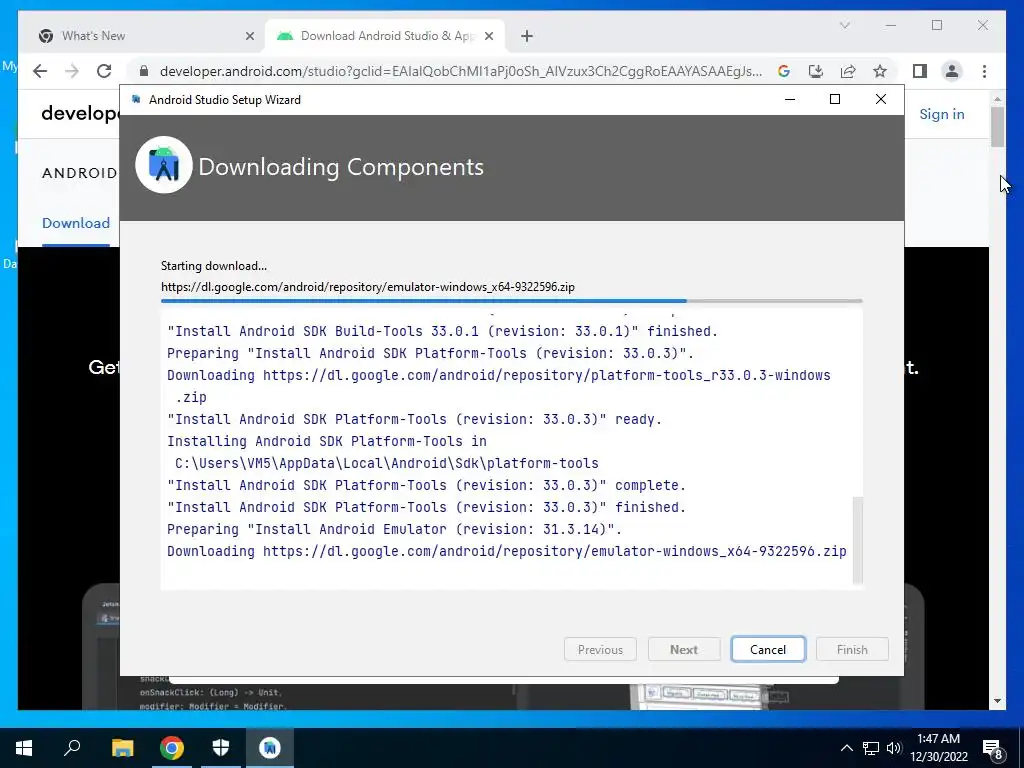1024x768 pixels.
Task: Click the emulator zip URL above progress bar
Action: point(368,287)
